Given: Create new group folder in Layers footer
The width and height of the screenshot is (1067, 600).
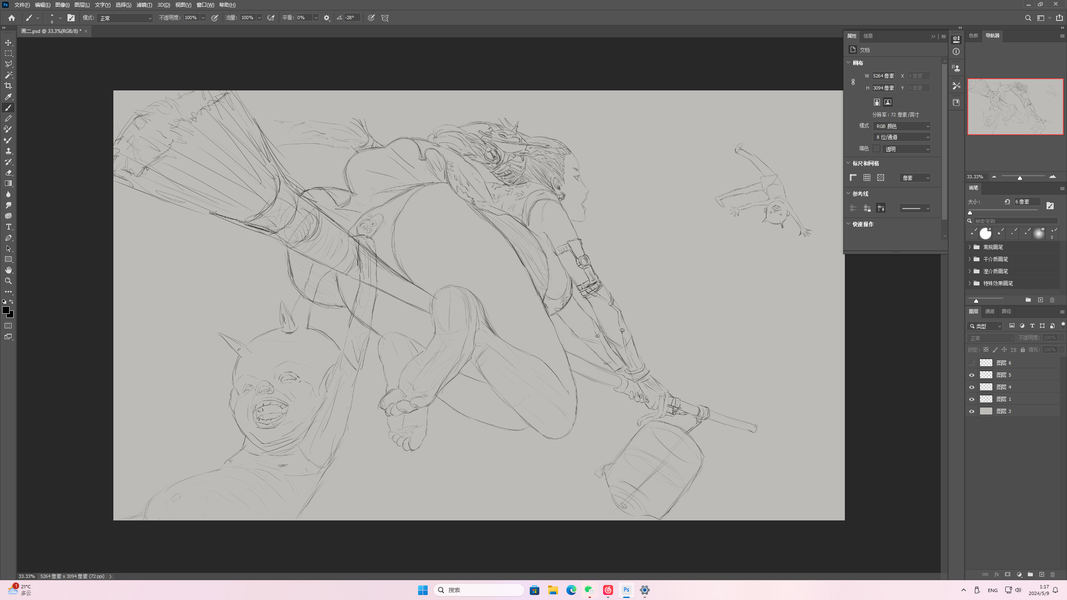Looking at the screenshot, I should coord(1030,574).
